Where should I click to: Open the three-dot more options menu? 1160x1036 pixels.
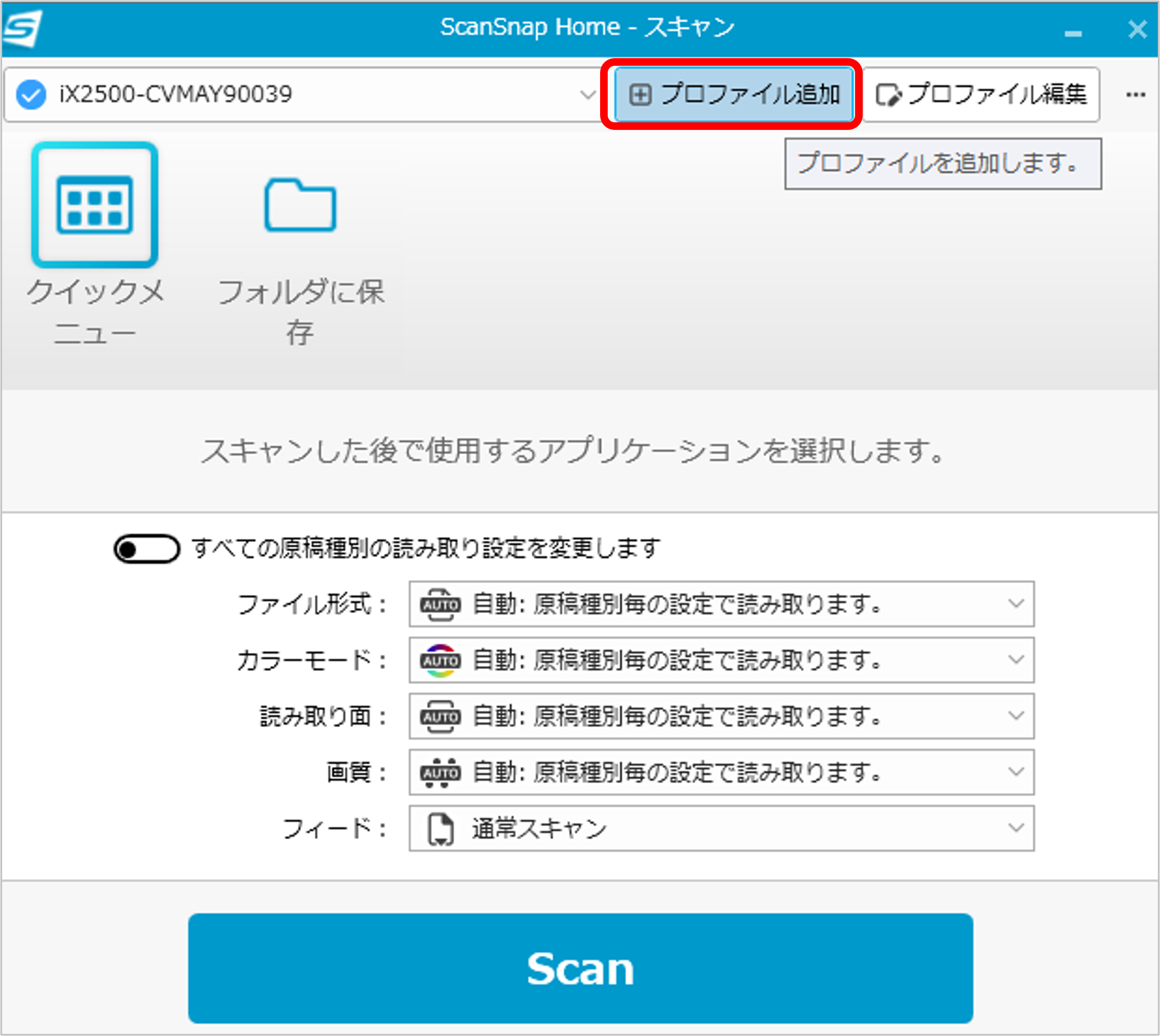(x=1135, y=95)
